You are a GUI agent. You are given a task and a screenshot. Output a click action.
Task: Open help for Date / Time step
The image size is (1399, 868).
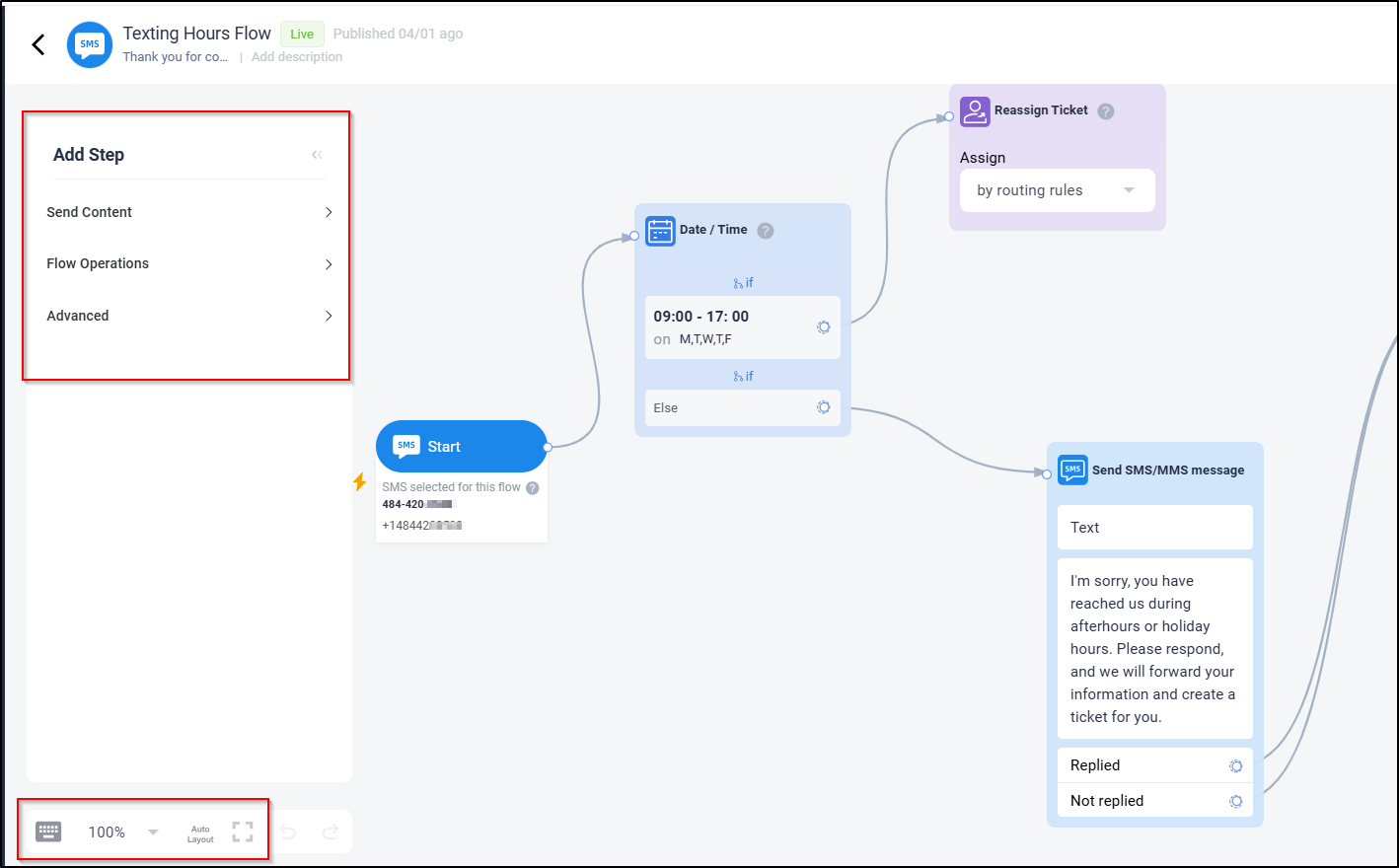click(x=766, y=231)
